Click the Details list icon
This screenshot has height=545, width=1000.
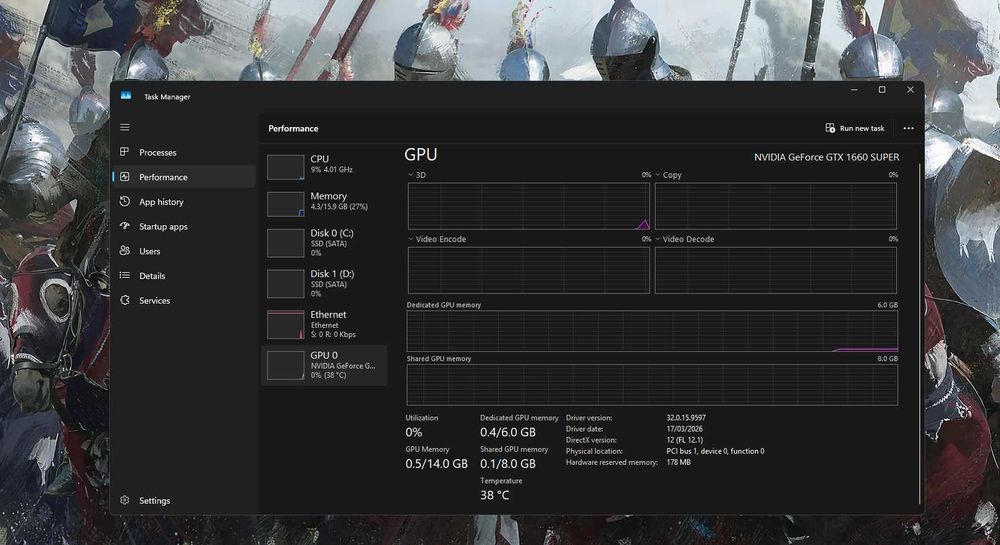pos(124,275)
